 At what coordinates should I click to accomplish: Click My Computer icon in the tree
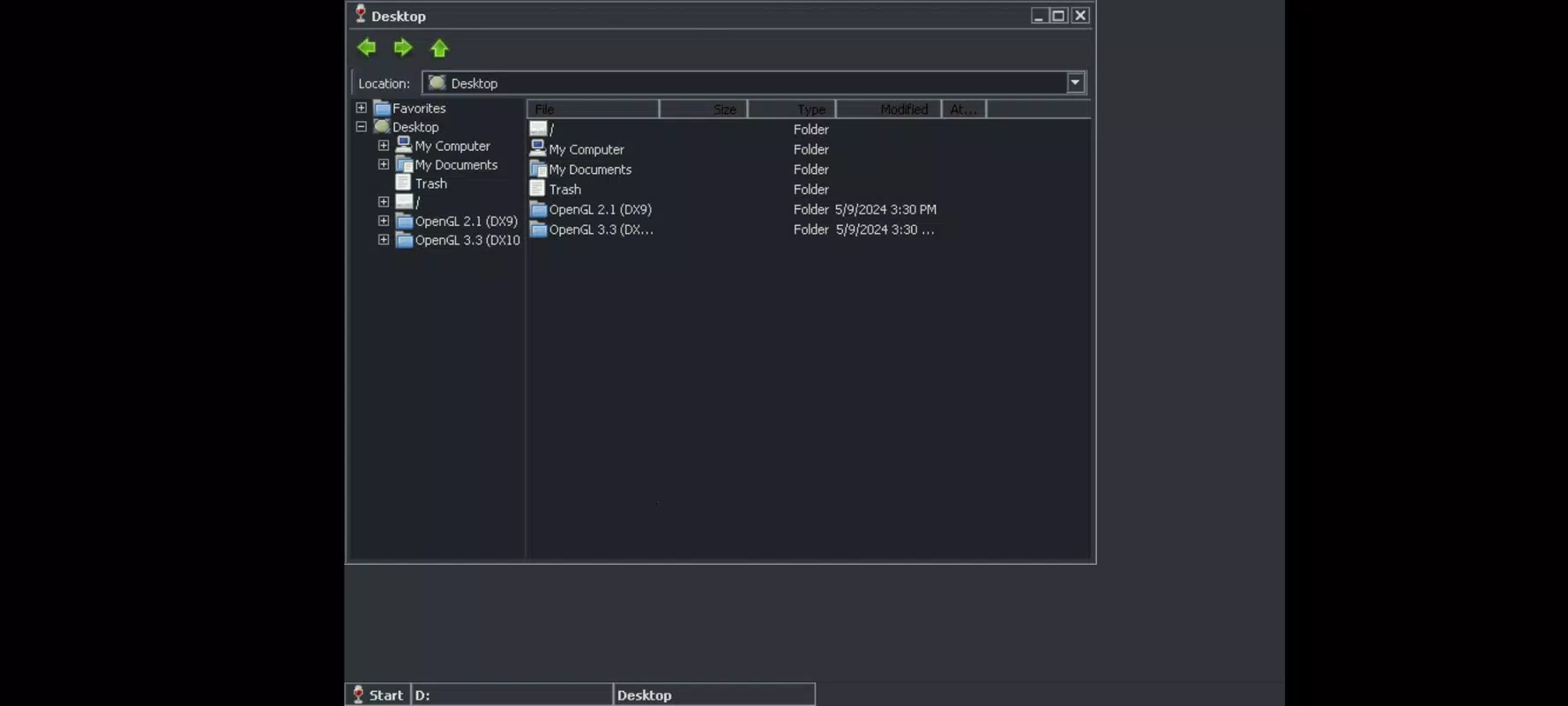coord(404,146)
